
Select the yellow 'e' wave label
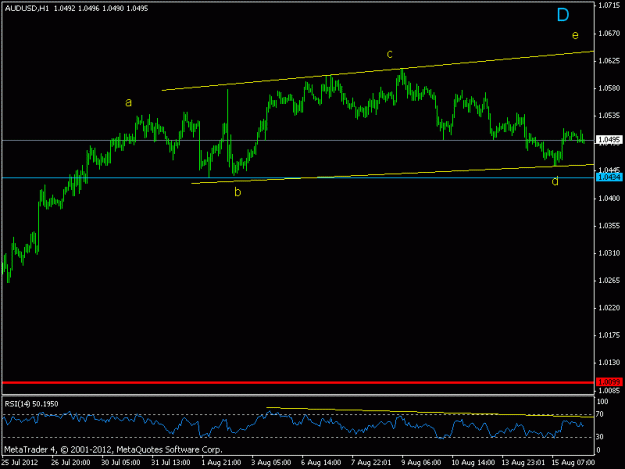pyautogui.click(x=575, y=35)
